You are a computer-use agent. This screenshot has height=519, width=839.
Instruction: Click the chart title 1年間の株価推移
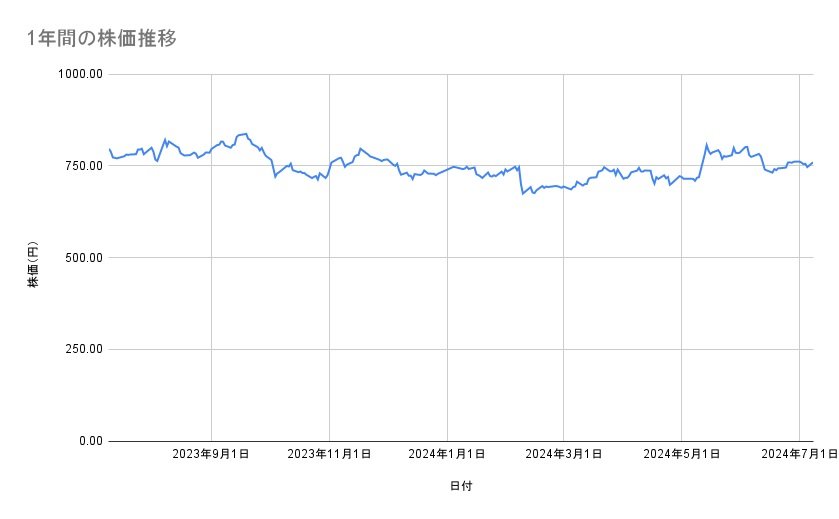click(x=102, y=39)
